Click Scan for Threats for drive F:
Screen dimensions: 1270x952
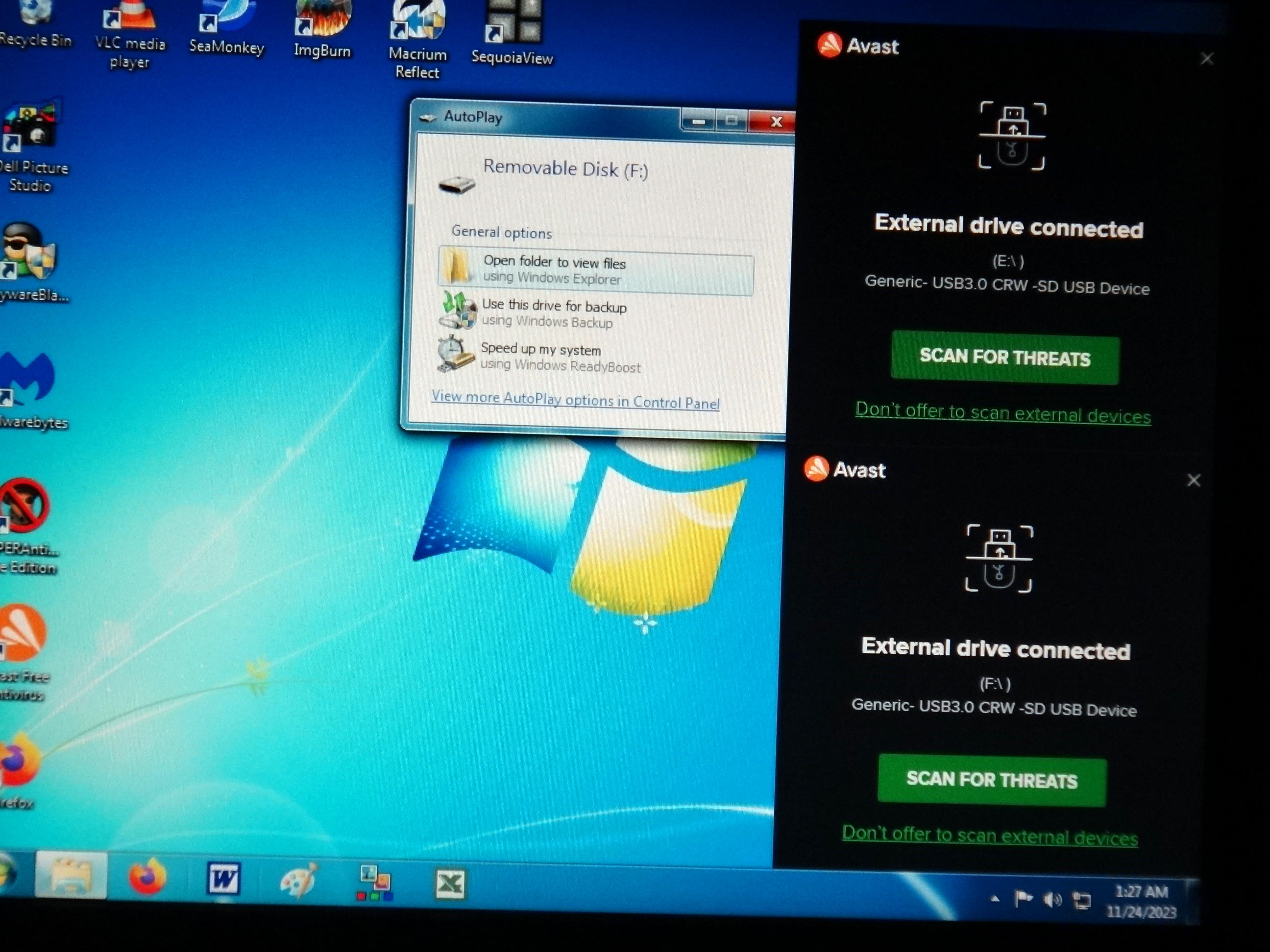coord(992,780)
